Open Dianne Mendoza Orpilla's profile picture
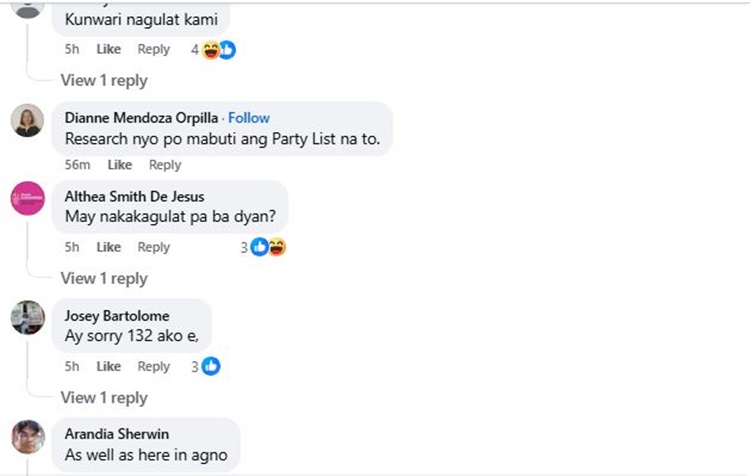Screen dimensions: 750x476 coord(28,121)
